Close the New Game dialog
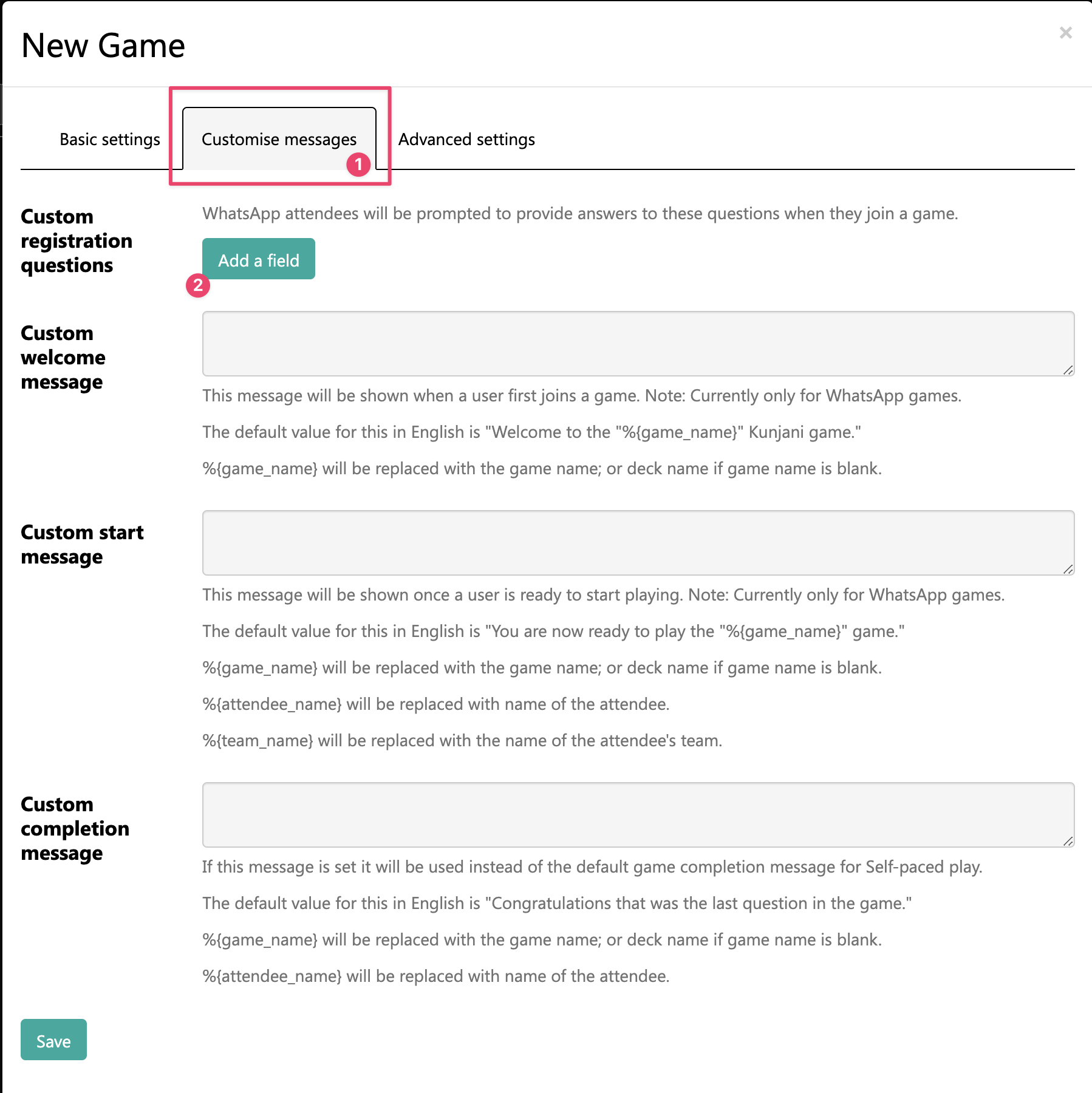The image size is (1092, 1093). click(x=1065, y=33)
